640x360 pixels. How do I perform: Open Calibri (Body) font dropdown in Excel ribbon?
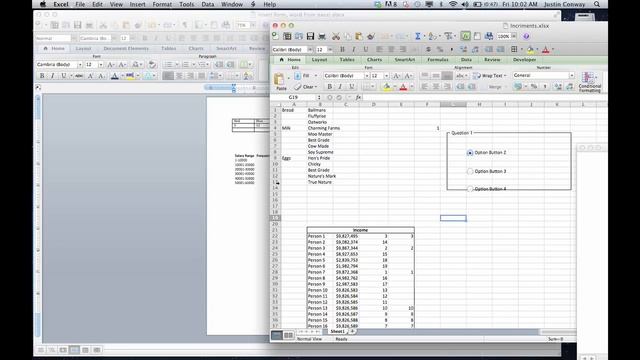pyautogui.click(x=367, y=76)
